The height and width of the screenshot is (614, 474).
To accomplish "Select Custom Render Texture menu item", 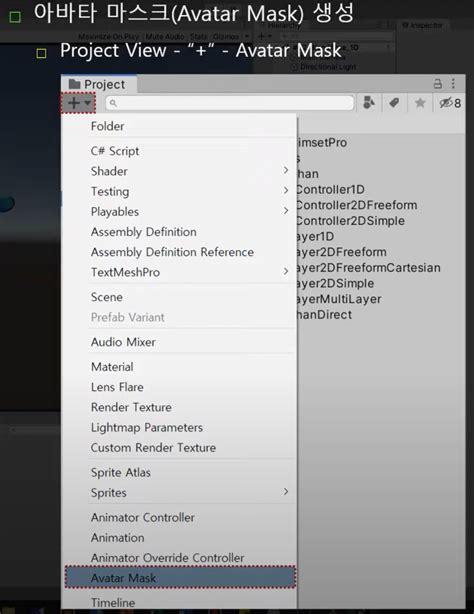I will click(180, 448).
